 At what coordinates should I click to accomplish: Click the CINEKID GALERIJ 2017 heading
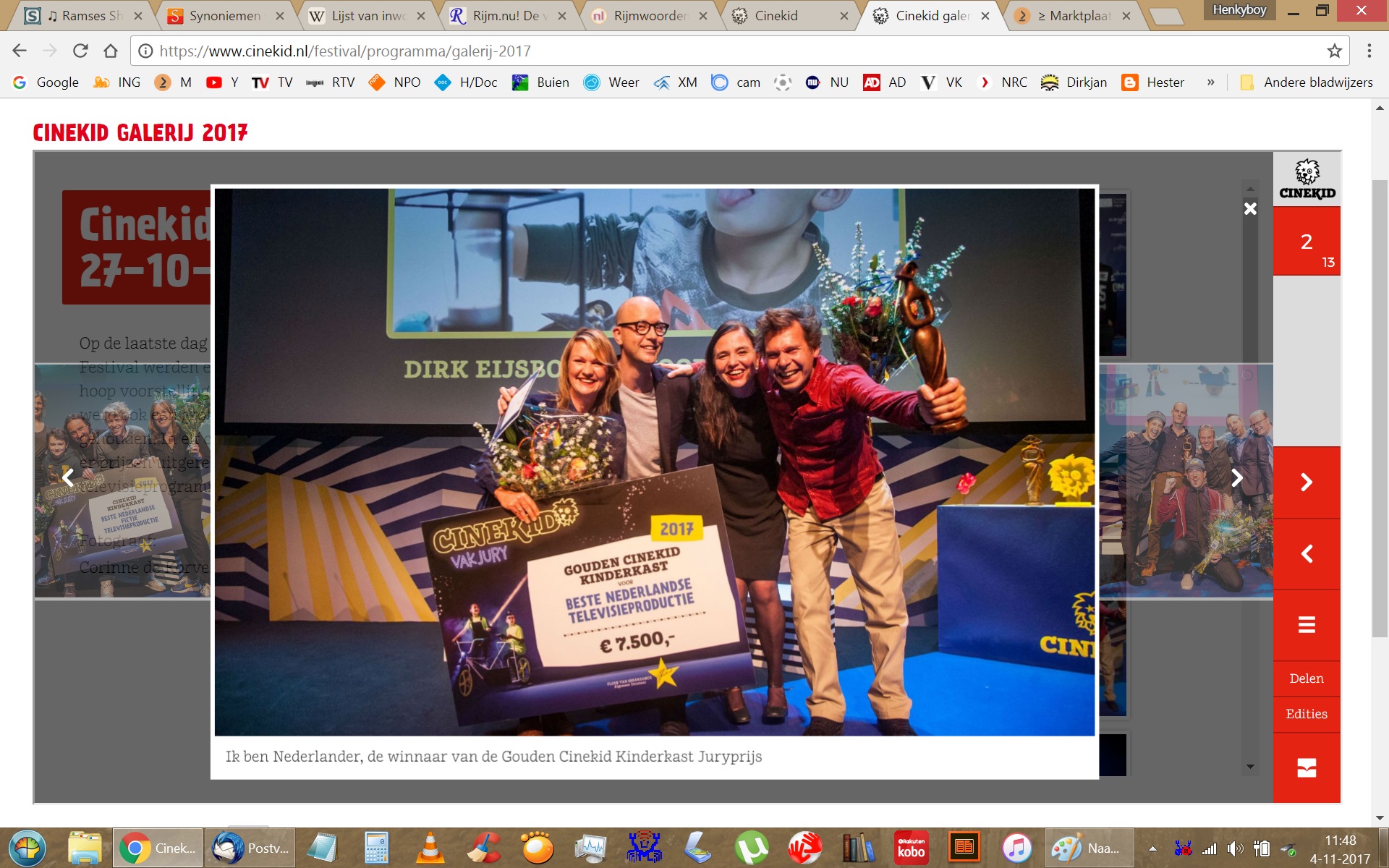tap(140, 133)
